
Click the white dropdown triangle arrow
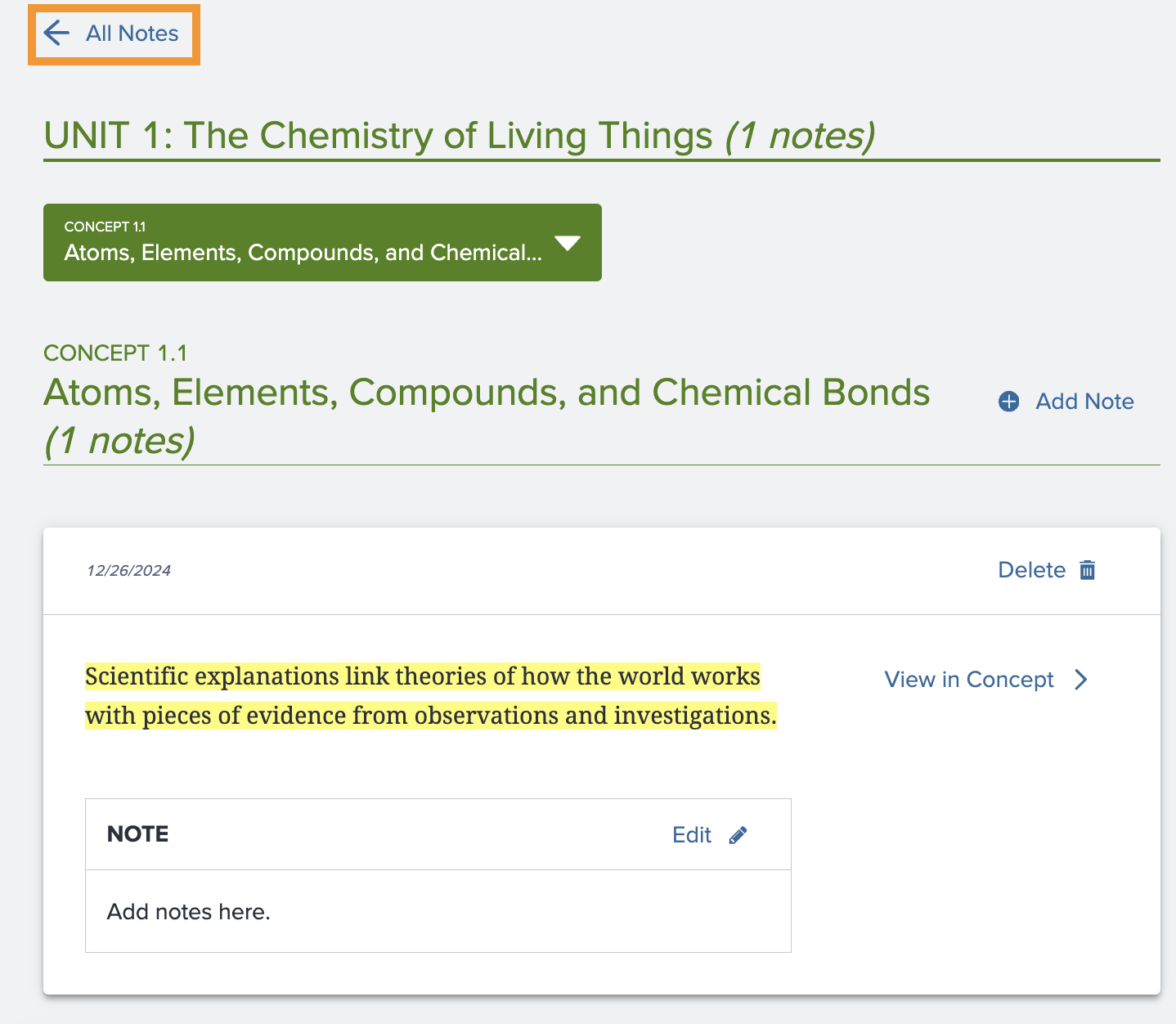click(568, 243)
